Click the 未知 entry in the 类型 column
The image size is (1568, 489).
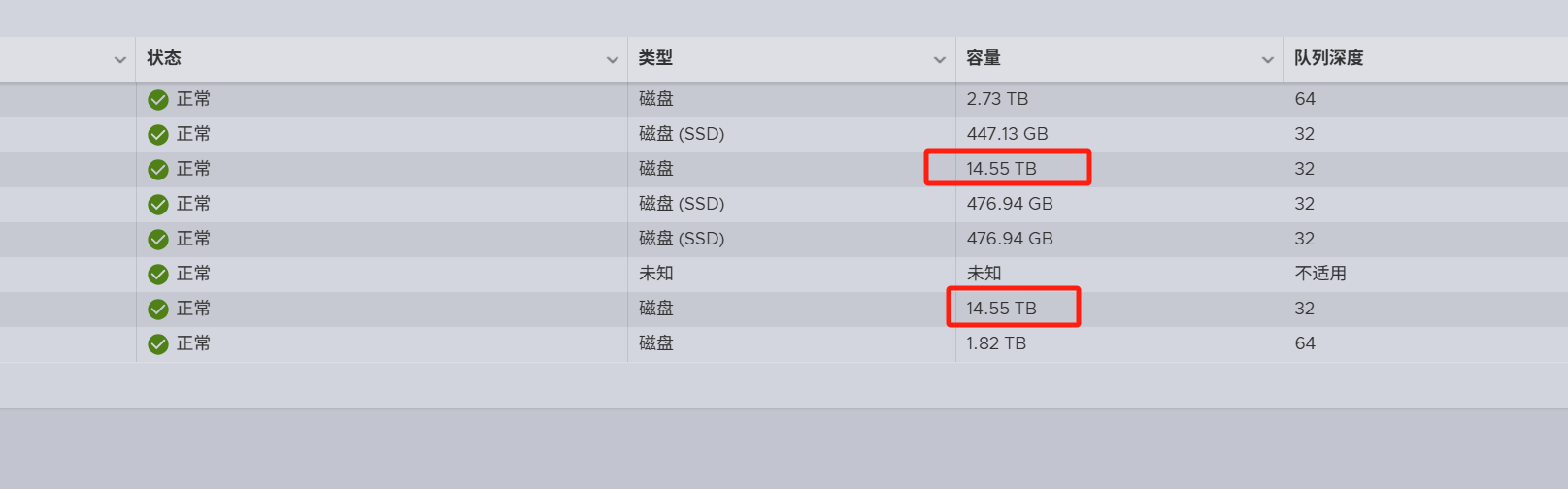(656, 274)
